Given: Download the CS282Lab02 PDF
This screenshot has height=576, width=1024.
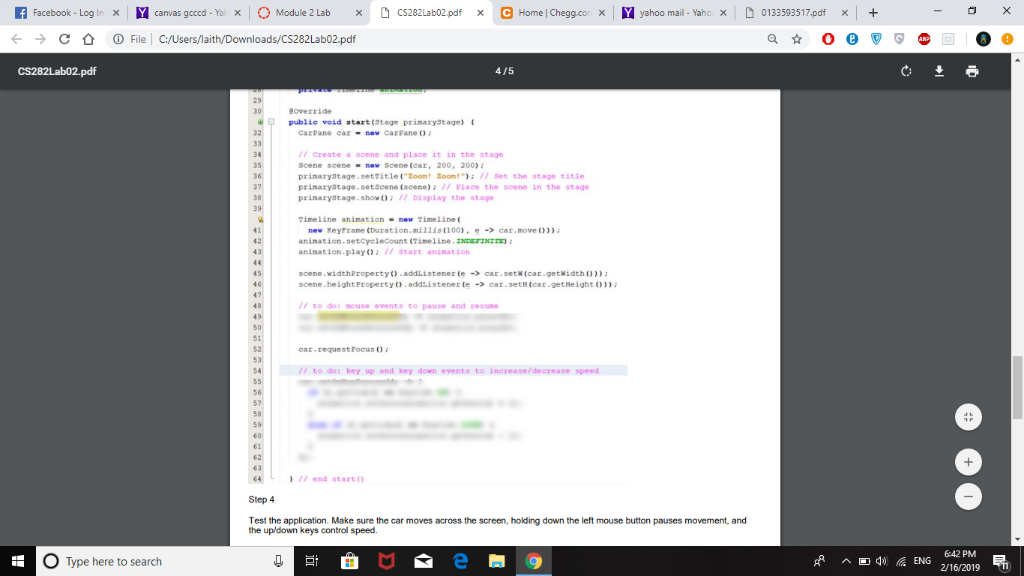Looking at the screenshot, I should pos(939,71).
